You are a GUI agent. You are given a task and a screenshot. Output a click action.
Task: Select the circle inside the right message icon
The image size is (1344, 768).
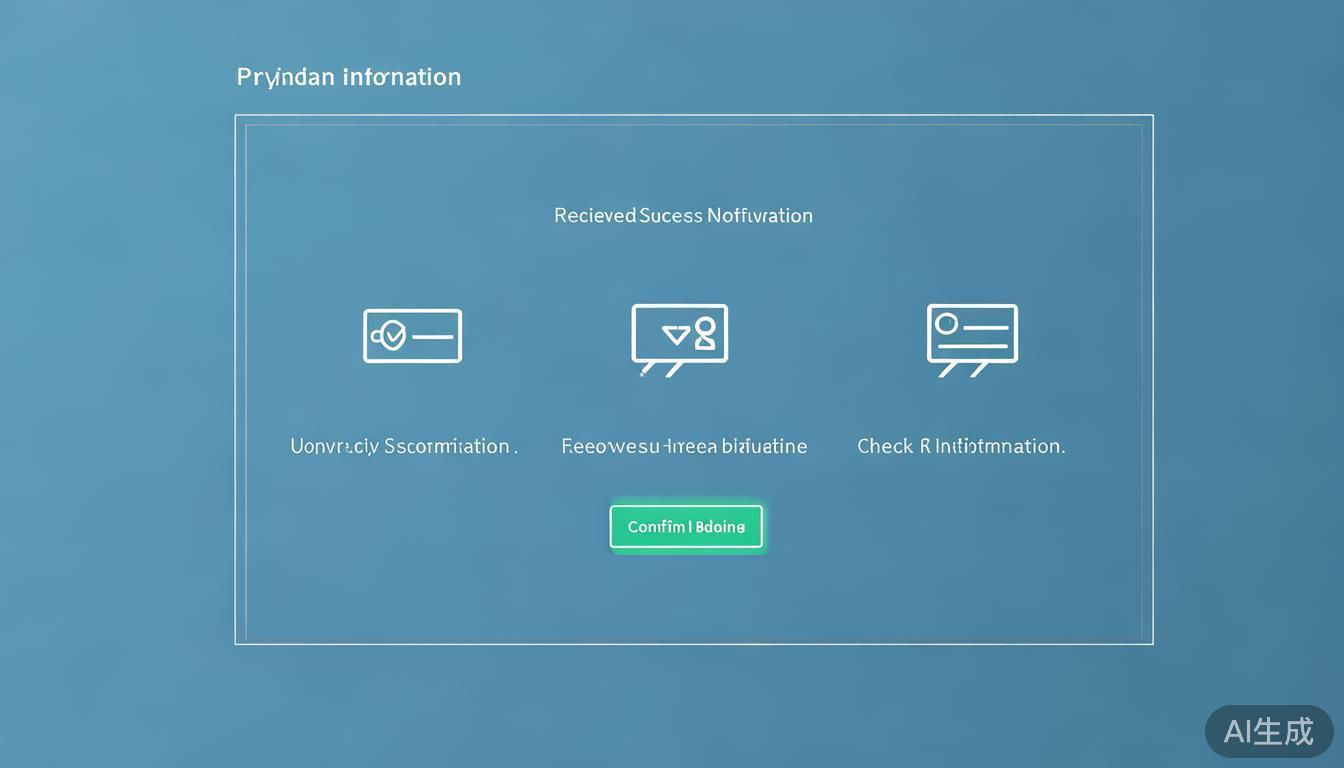point(946,323)
